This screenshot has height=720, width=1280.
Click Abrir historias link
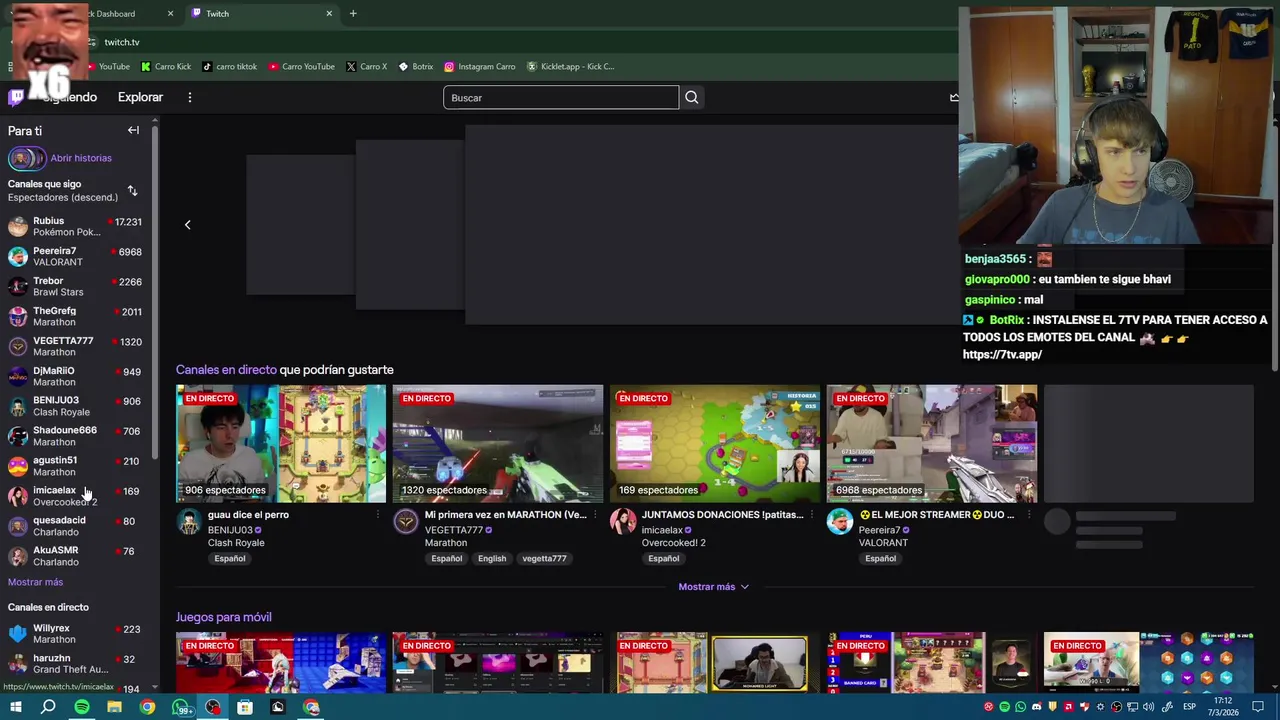(x=81, y=158)
